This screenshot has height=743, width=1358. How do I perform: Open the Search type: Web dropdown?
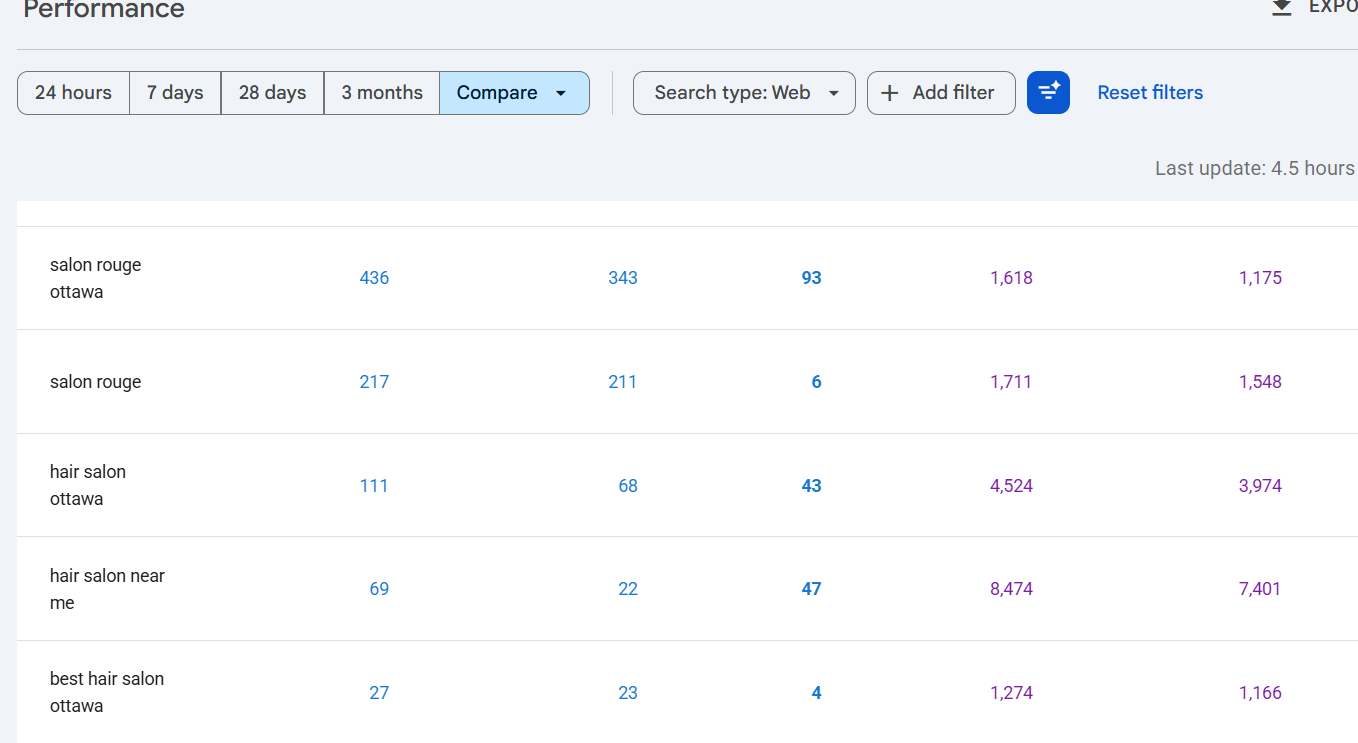(744, 93)
